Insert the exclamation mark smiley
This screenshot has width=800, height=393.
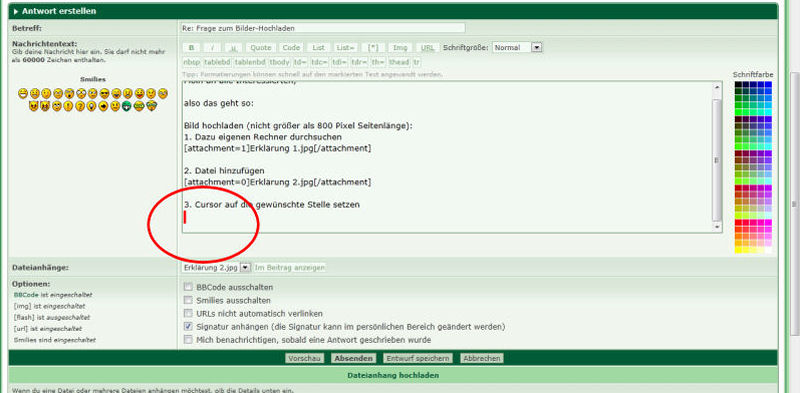pos(68,106)
